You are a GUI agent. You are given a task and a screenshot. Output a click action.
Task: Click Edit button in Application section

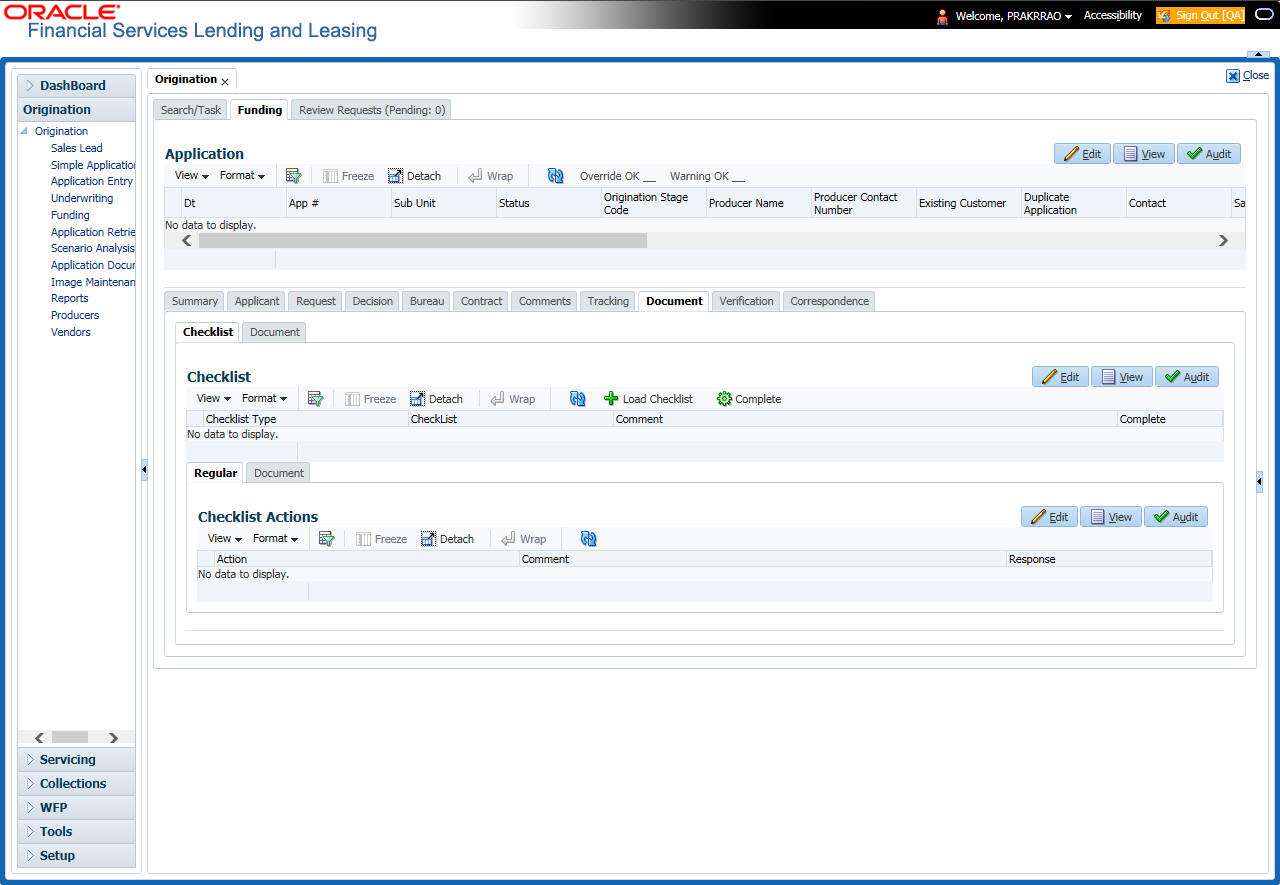pyautogui.click(x=1082, y=154)
